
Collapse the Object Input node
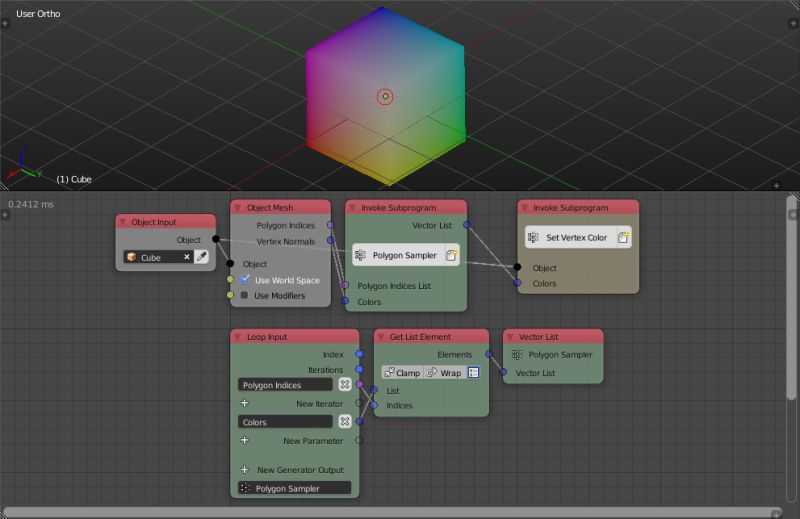[122, 222]
